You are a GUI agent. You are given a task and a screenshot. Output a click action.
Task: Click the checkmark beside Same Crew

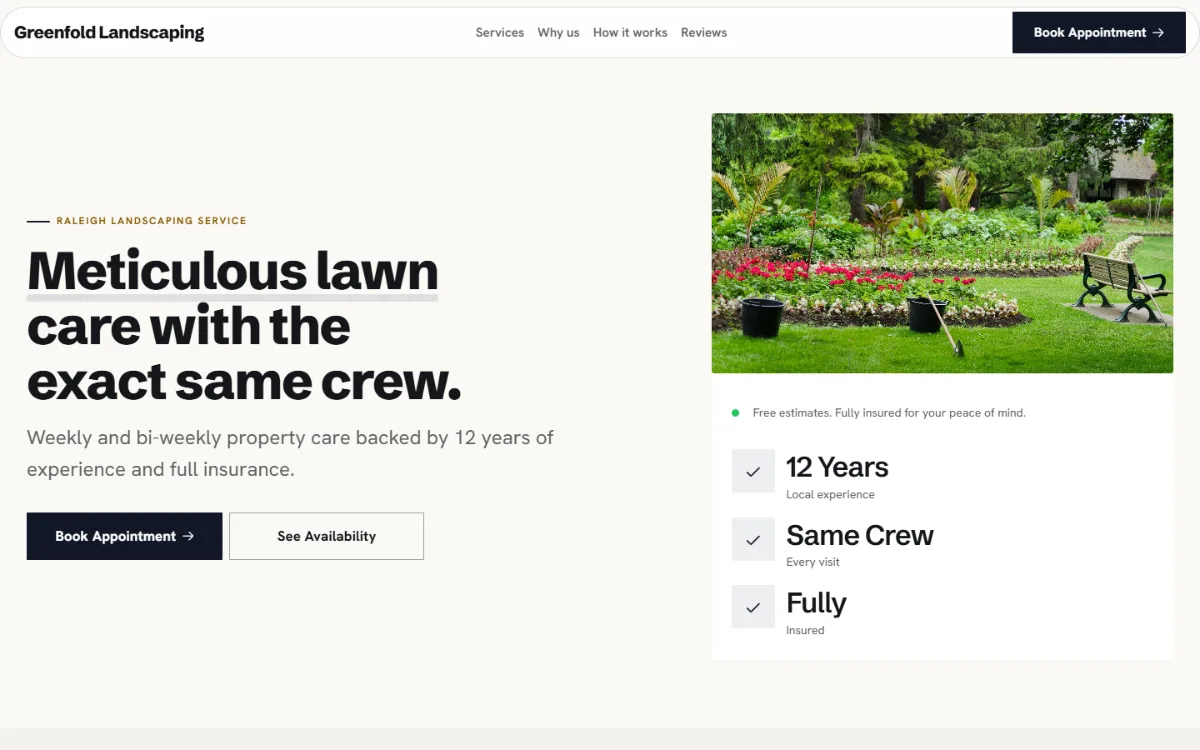click(753, 539)
